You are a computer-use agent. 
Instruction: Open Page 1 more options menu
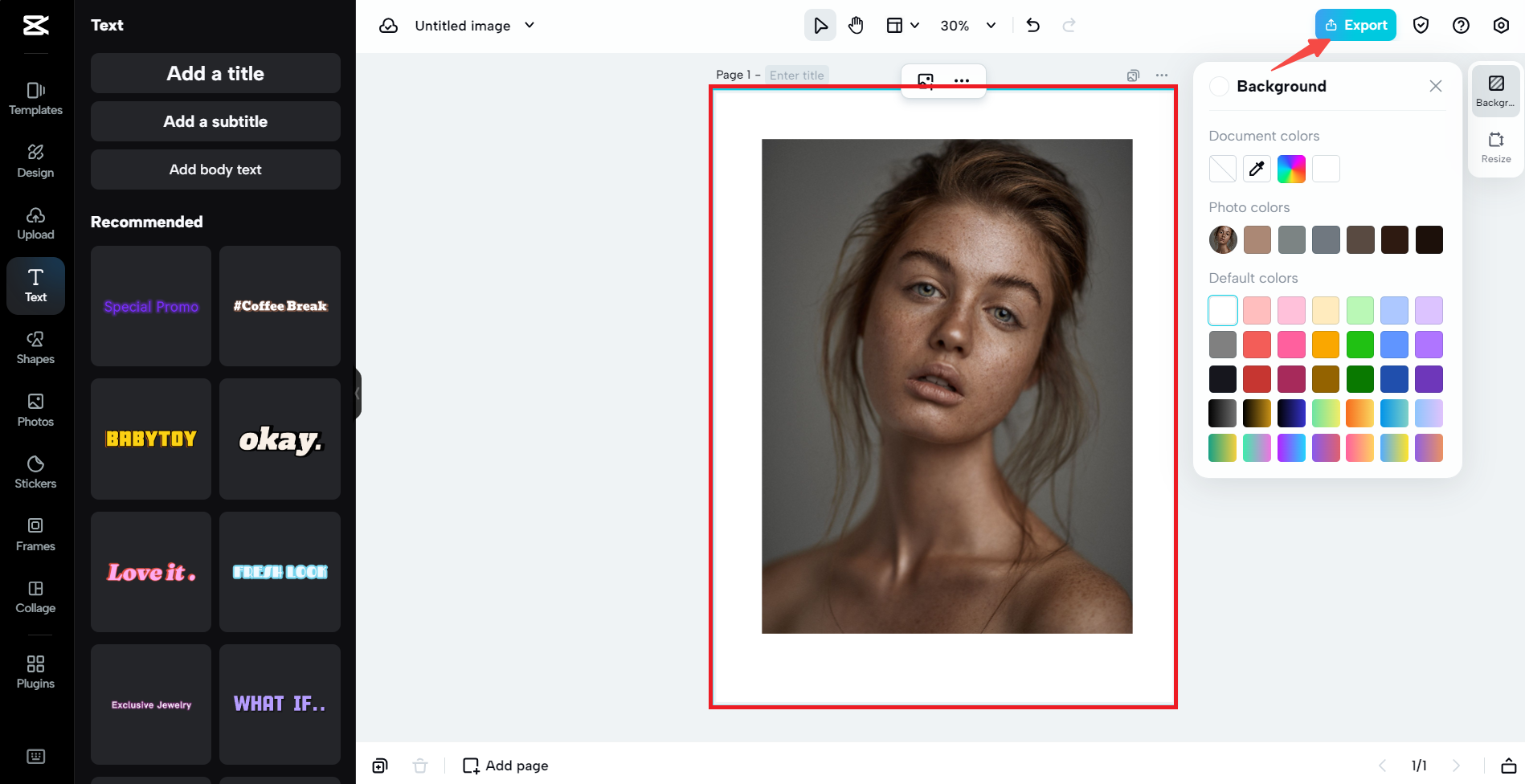point(1162,76)
